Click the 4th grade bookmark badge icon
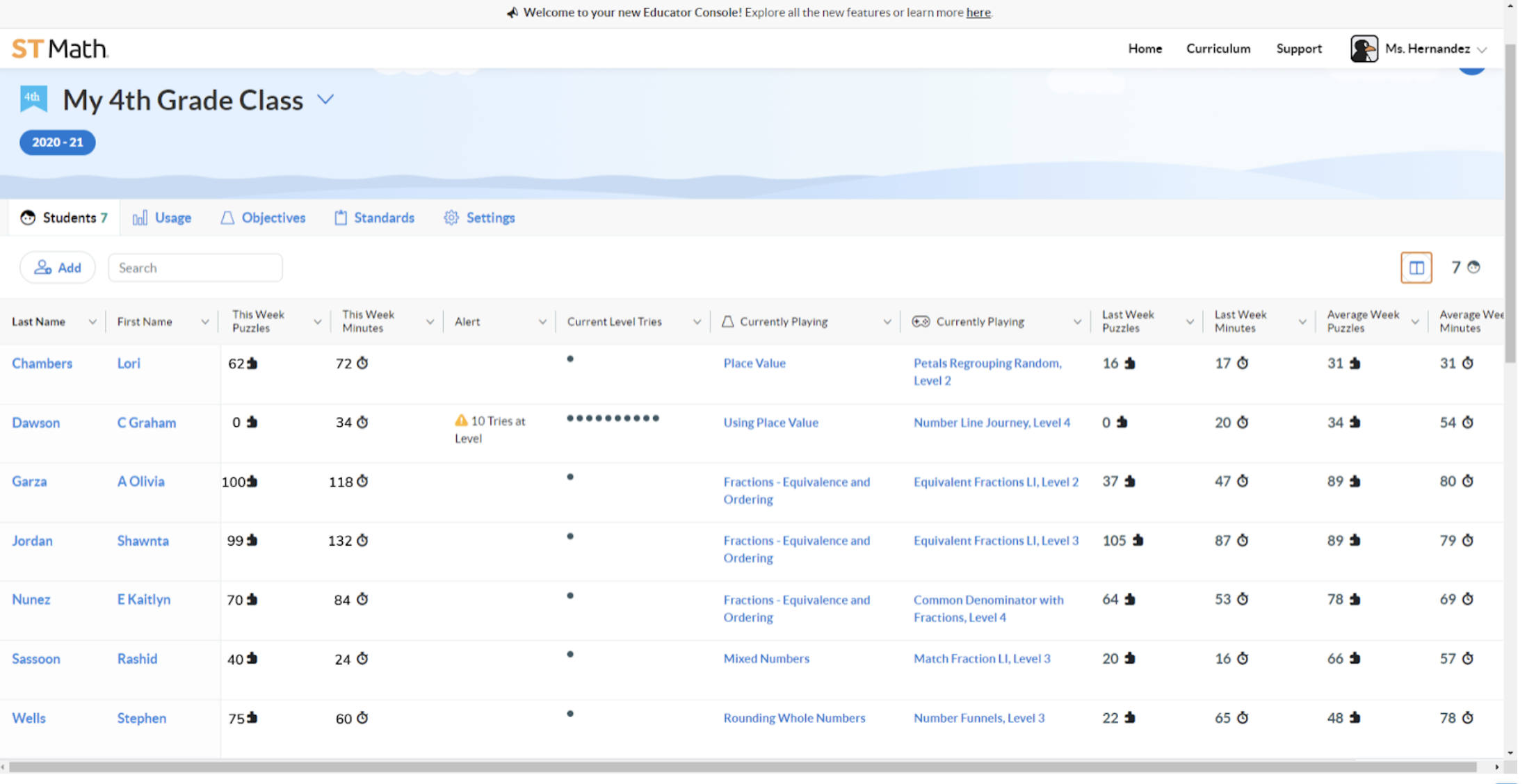Screen dimensions: 1527x784 click(33, 99)
